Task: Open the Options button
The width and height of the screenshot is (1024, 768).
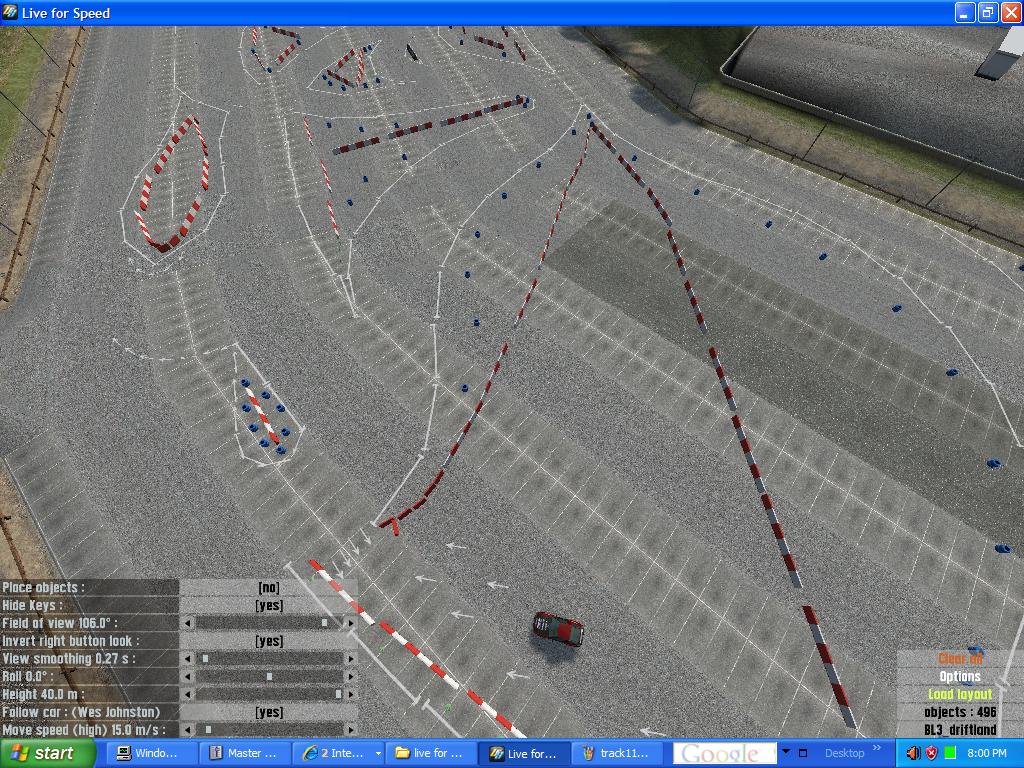Action: click(960, 677)
